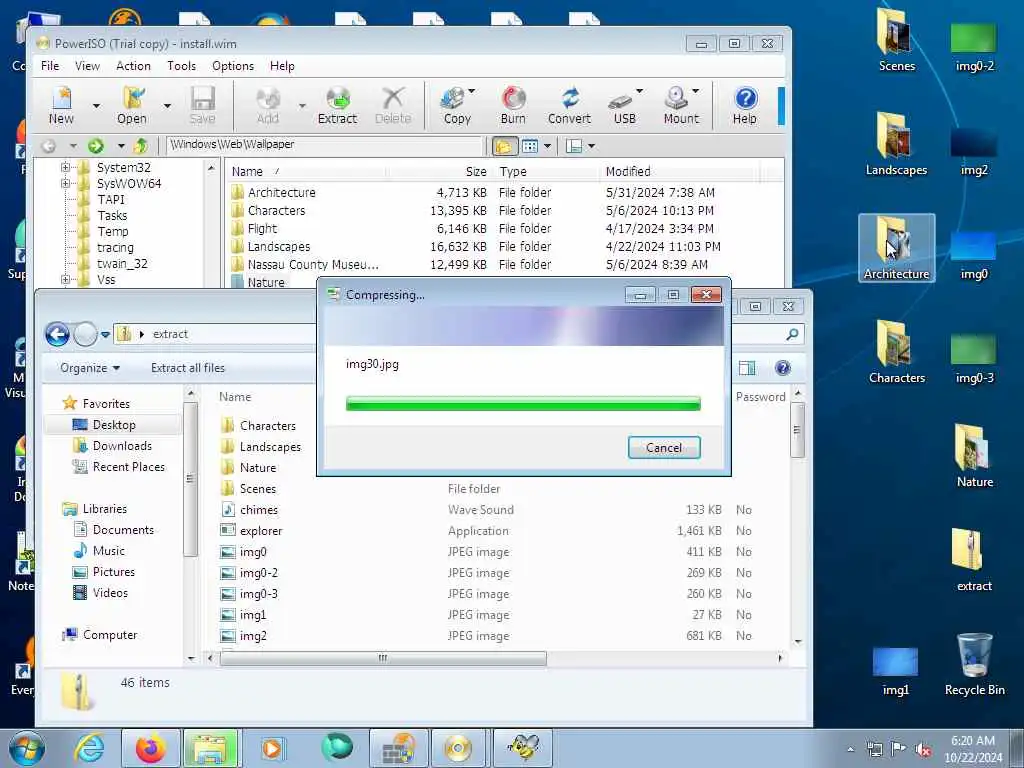Select the img1 thumbnail on desktop
The image size is (1024, 768).
(895, 670)
